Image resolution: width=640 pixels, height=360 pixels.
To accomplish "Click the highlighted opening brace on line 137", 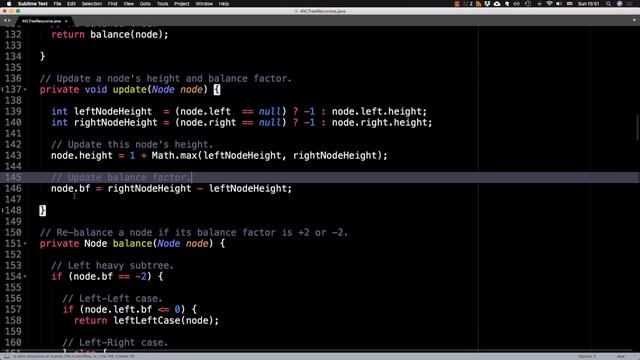I will 217,90.
